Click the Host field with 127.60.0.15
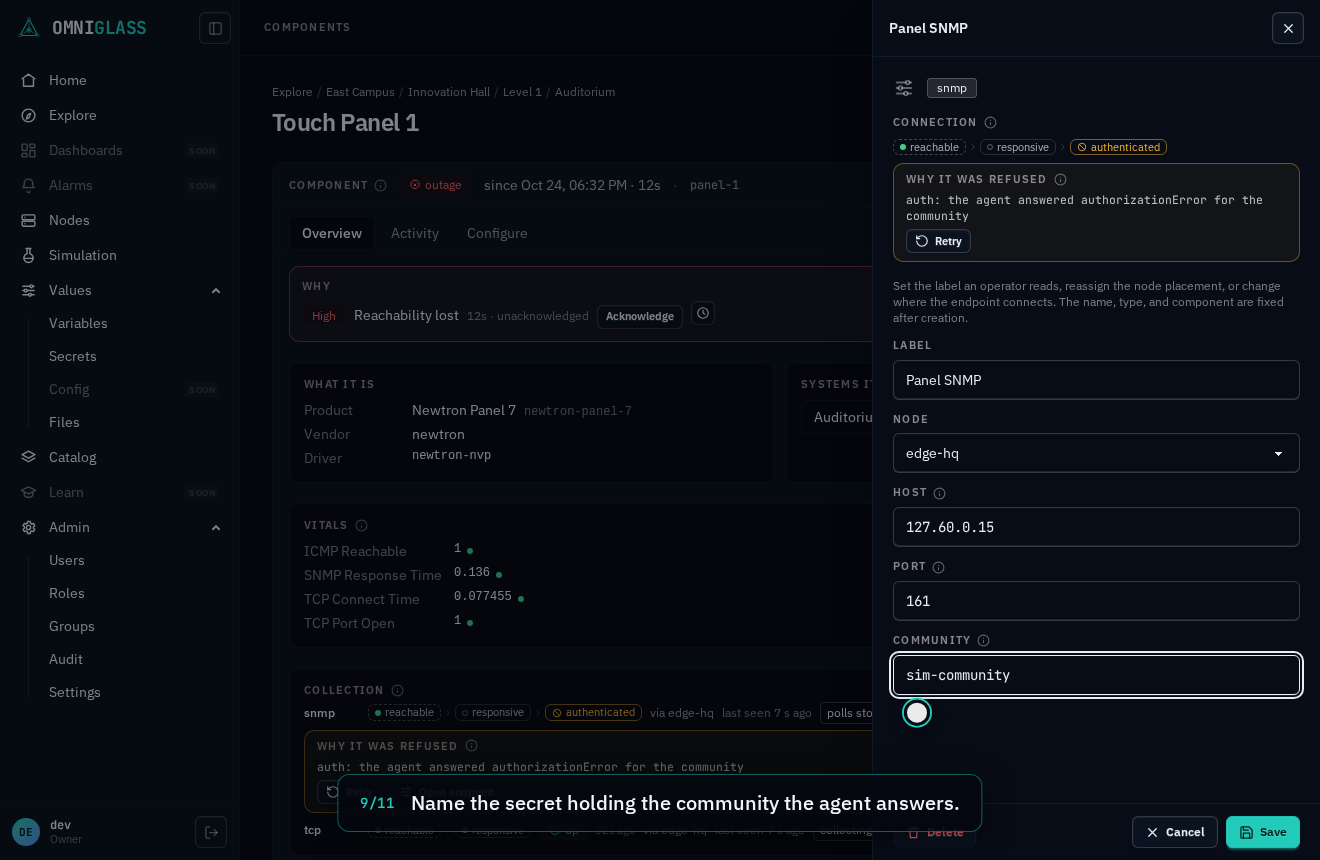Screen dimensions: 1320x860 pyautogui.click(x=1096, y=527)
